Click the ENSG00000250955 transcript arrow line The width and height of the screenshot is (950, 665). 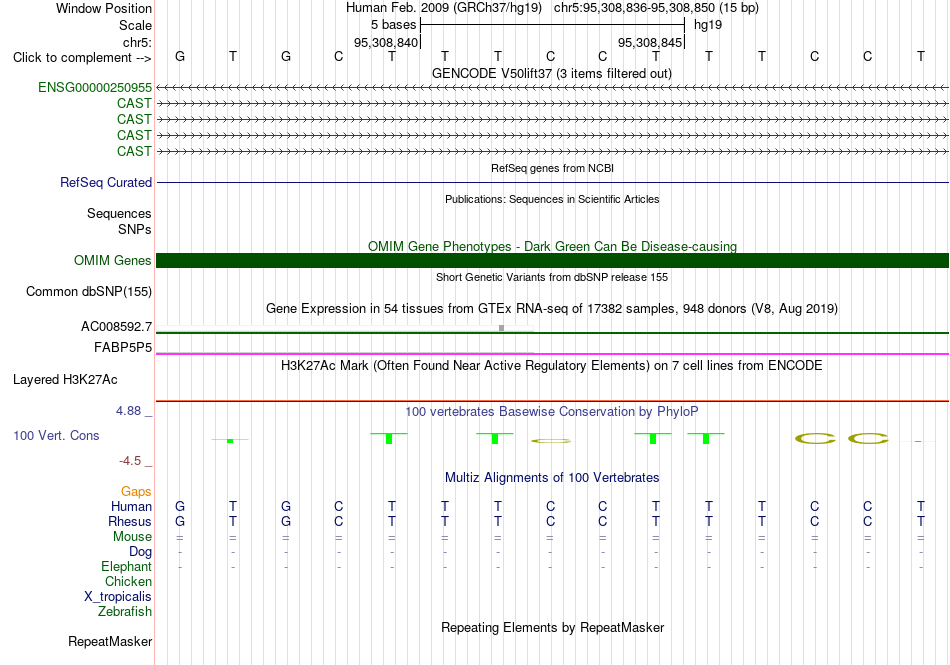point(552,88)
